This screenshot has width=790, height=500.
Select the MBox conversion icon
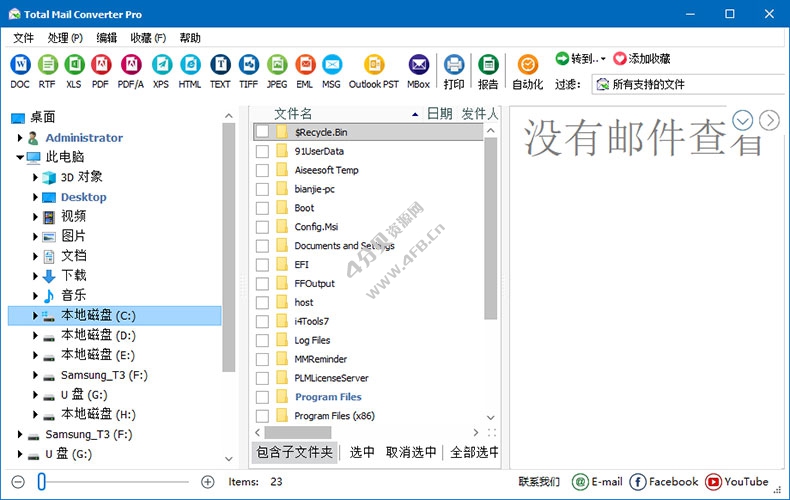(419, 65)
